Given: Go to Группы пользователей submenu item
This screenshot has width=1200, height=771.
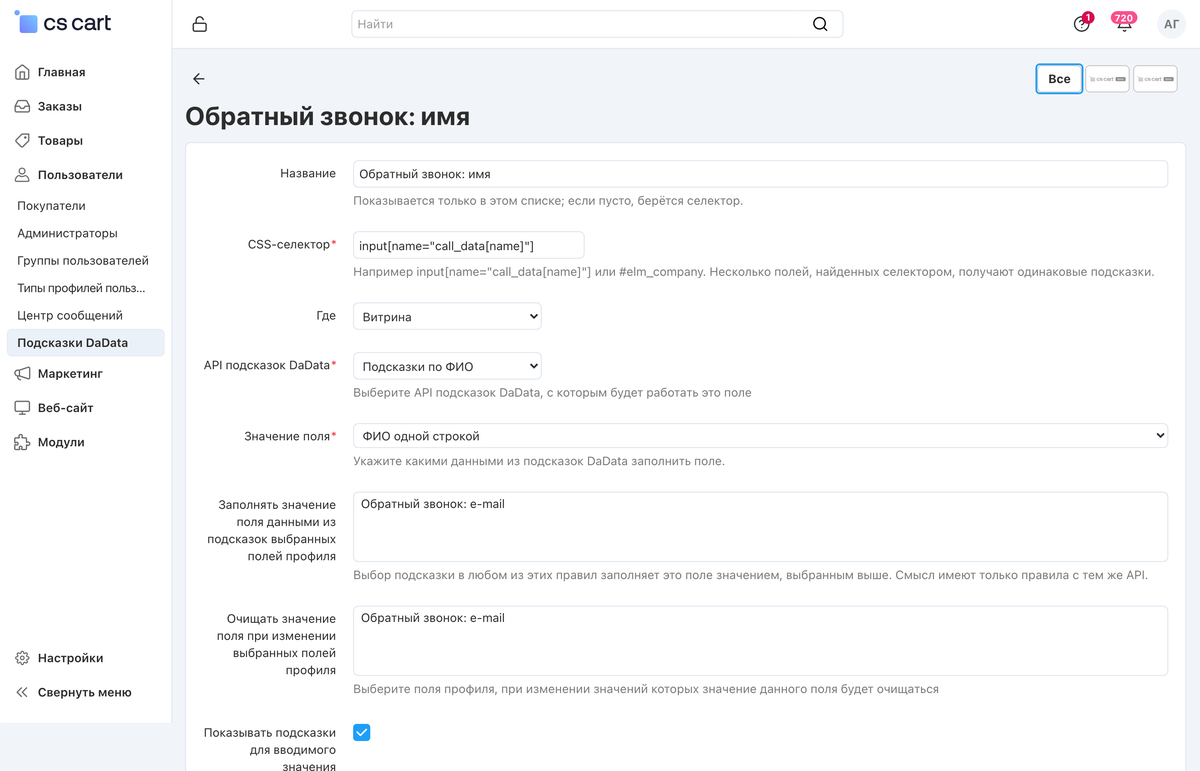Looking at the screenshot, I should [83, 260].
